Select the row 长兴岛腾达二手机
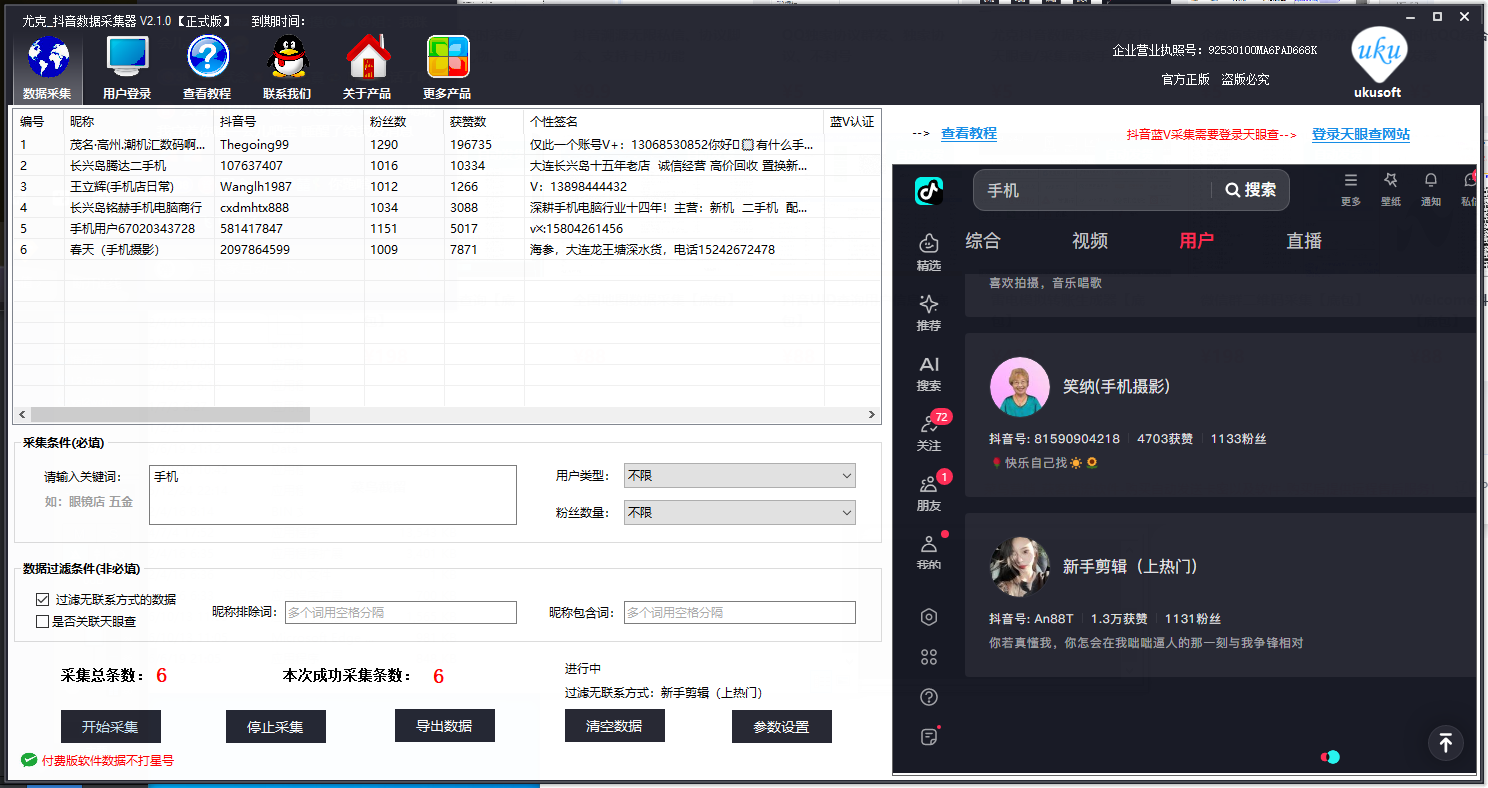Screen dimensions: 1488x788 pyautogui.click(x=447, y=165)
